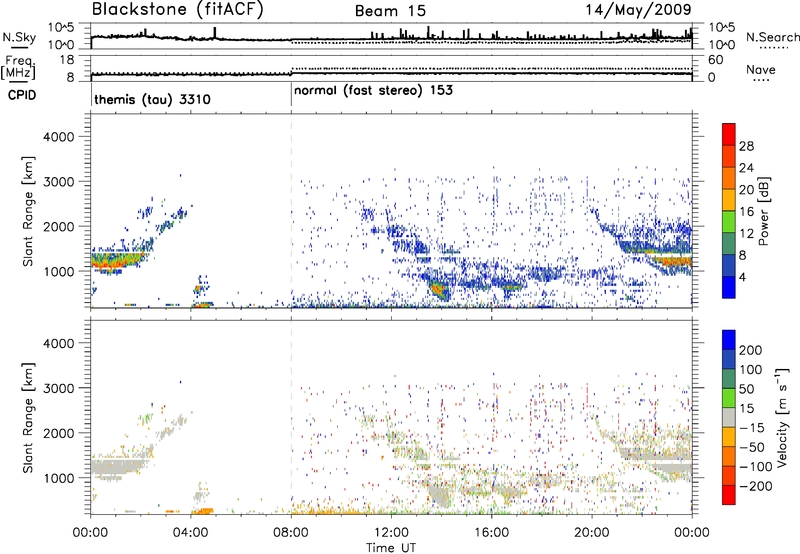Viewport: 800px width, 554px height.
Task: Click the '4' Power scale value
Action: click(x=742, y=277)
